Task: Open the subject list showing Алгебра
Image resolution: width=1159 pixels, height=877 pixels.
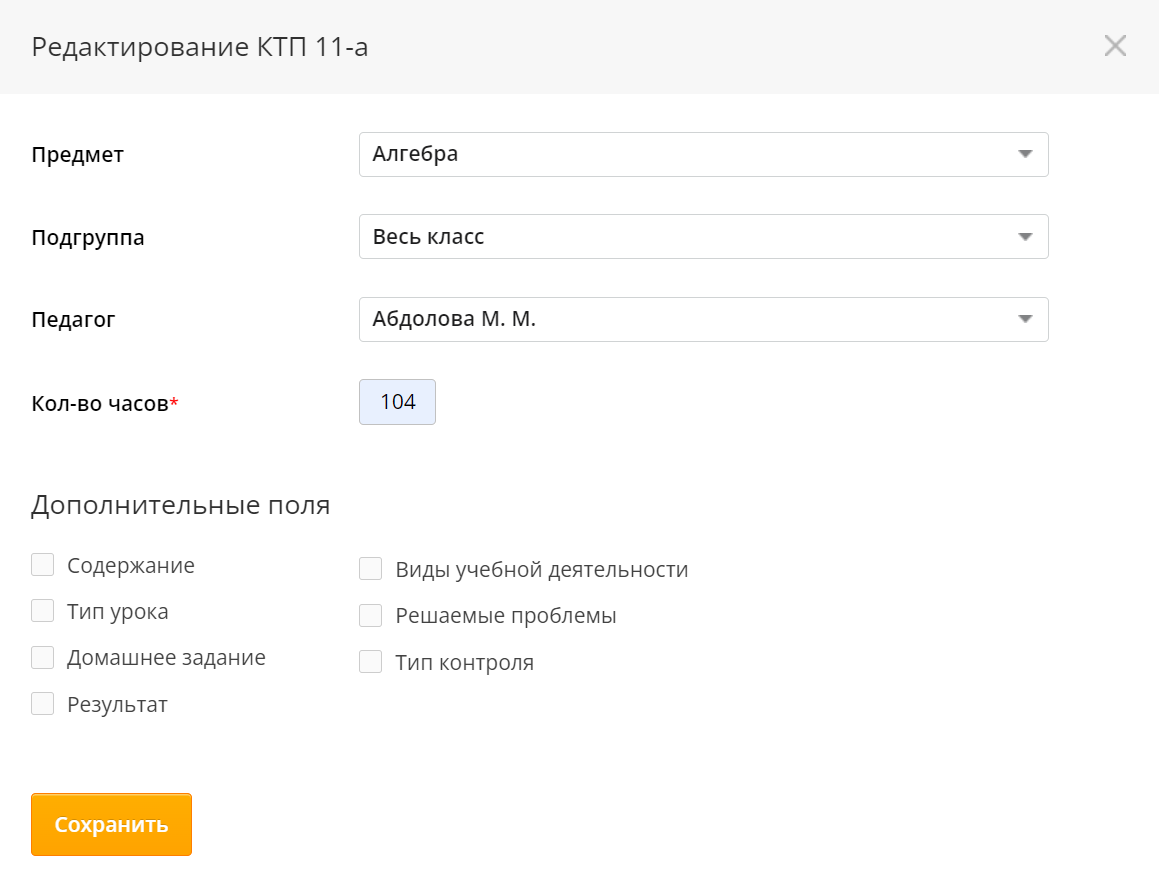Action: pyautogui.click(x=690, y=155)
